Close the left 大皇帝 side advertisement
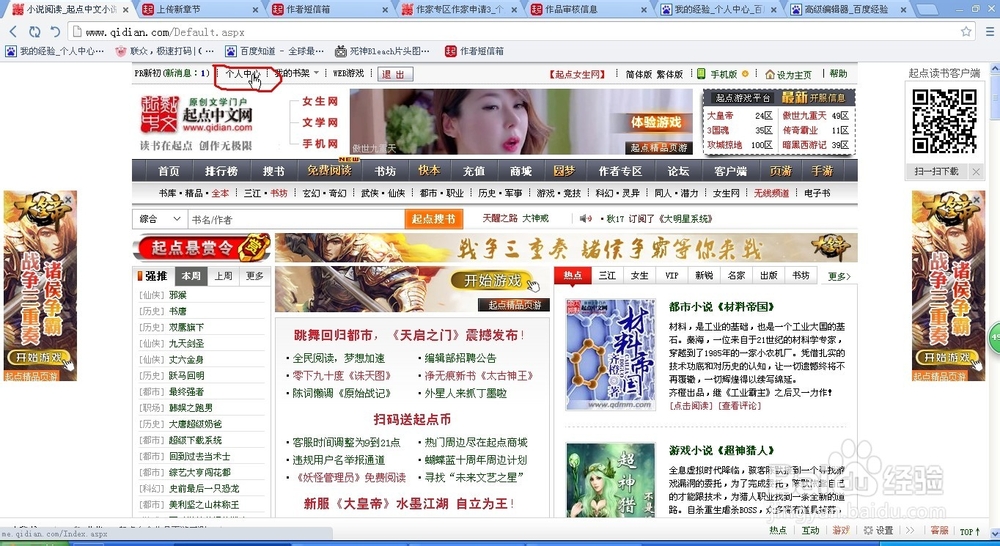 68,199
